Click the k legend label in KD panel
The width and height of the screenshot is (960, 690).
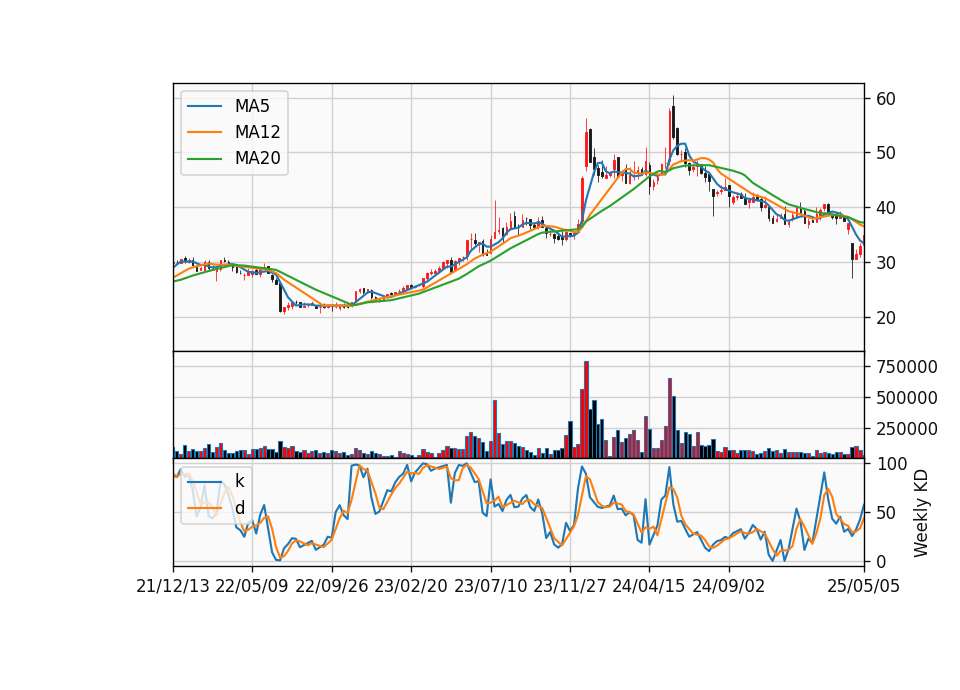(x=239, y=481)
